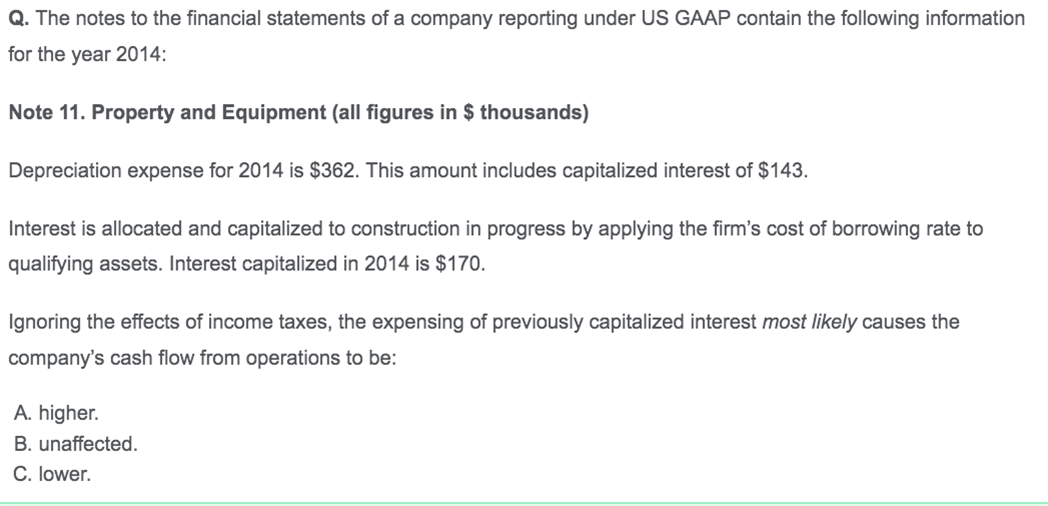The height and width of the screenshot is (506, 1048).
Task: Click the bold Q. question marker
Action: (x=19, y=19)
